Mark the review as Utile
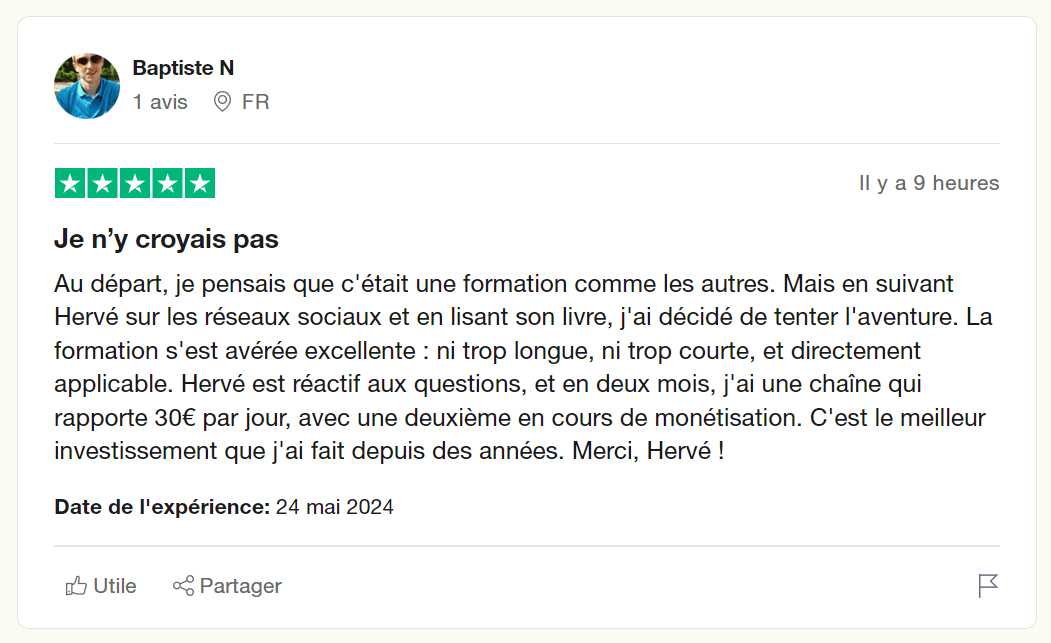This screenshot has height=643, width=1051. pos(101,586)
